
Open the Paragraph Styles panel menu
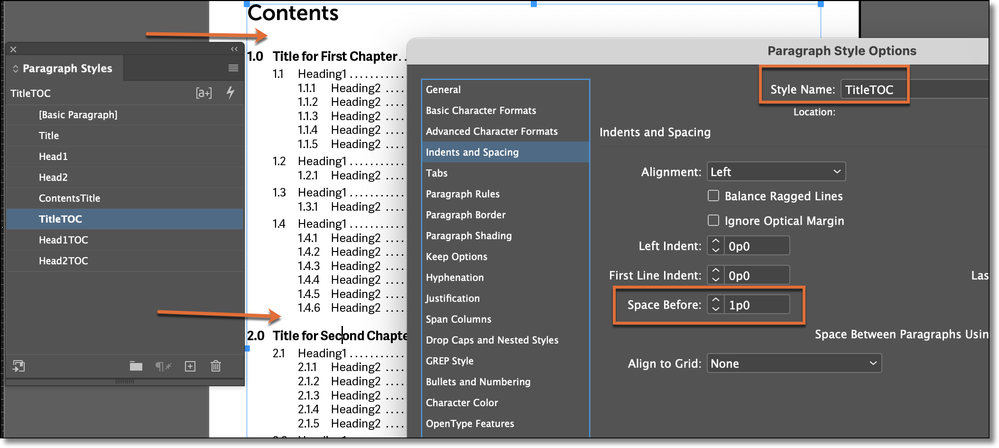[x=233, y=68]
